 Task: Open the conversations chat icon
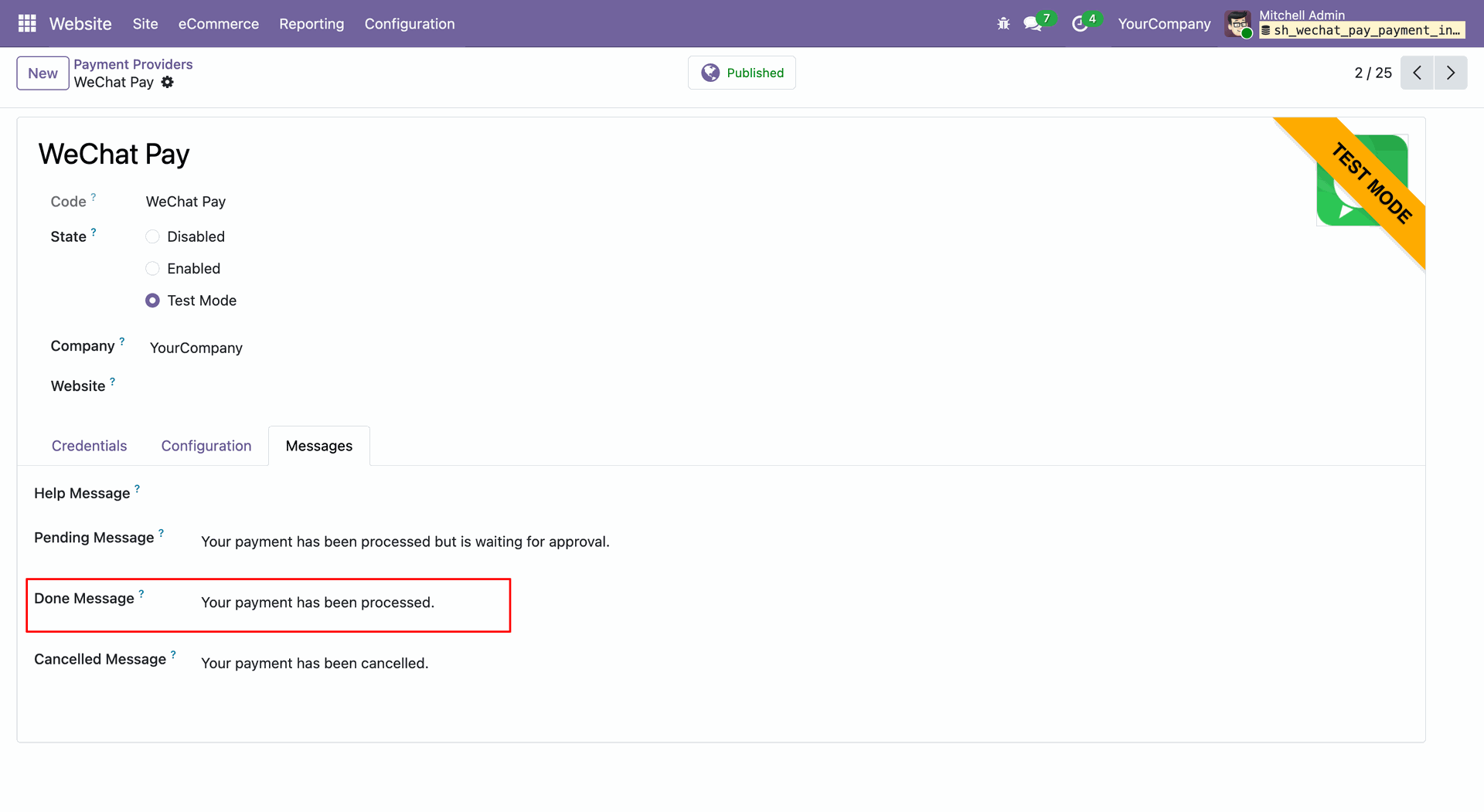click(1033, 24)
